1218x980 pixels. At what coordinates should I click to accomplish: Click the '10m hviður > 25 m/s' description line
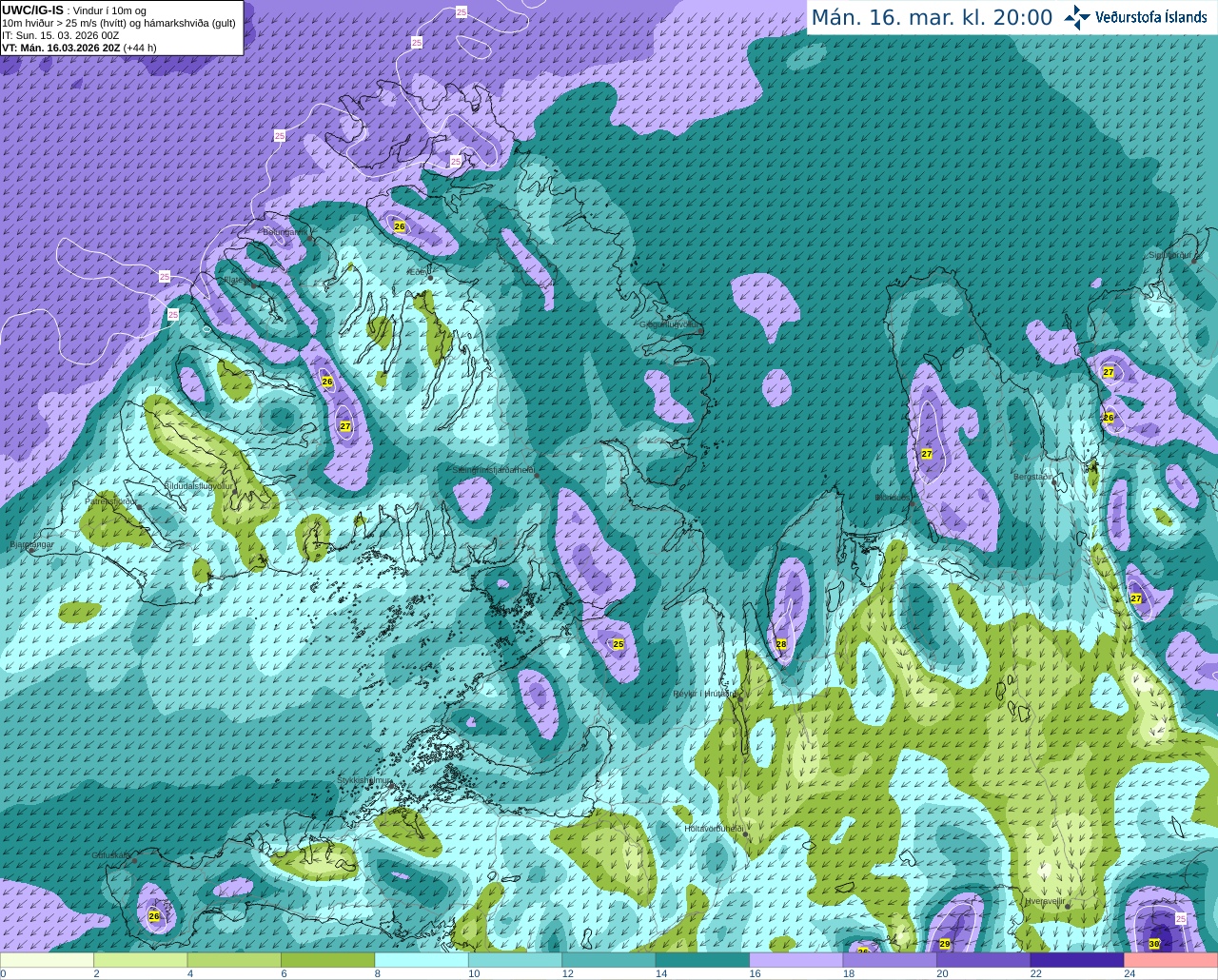(119, 23)
